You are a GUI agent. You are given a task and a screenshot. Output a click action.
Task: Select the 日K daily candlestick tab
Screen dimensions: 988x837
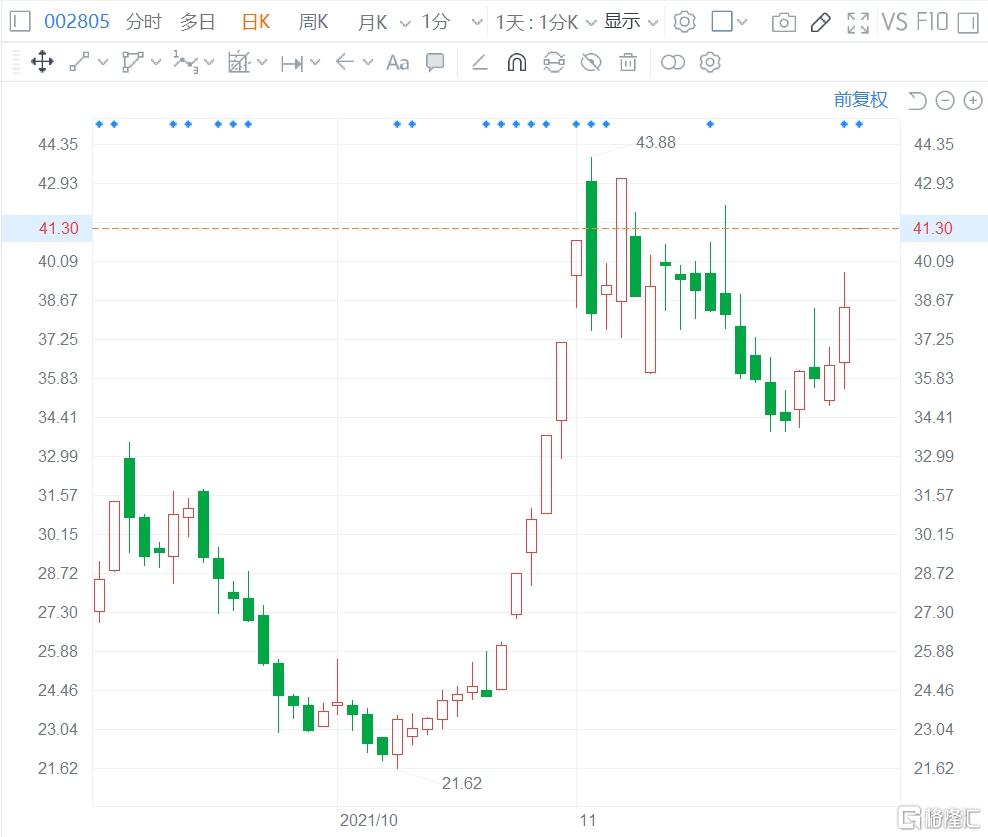click(256, 22)
